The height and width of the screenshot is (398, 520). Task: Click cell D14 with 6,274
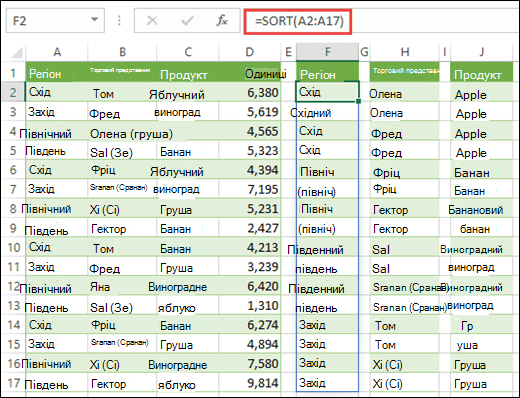coord(250,324)
